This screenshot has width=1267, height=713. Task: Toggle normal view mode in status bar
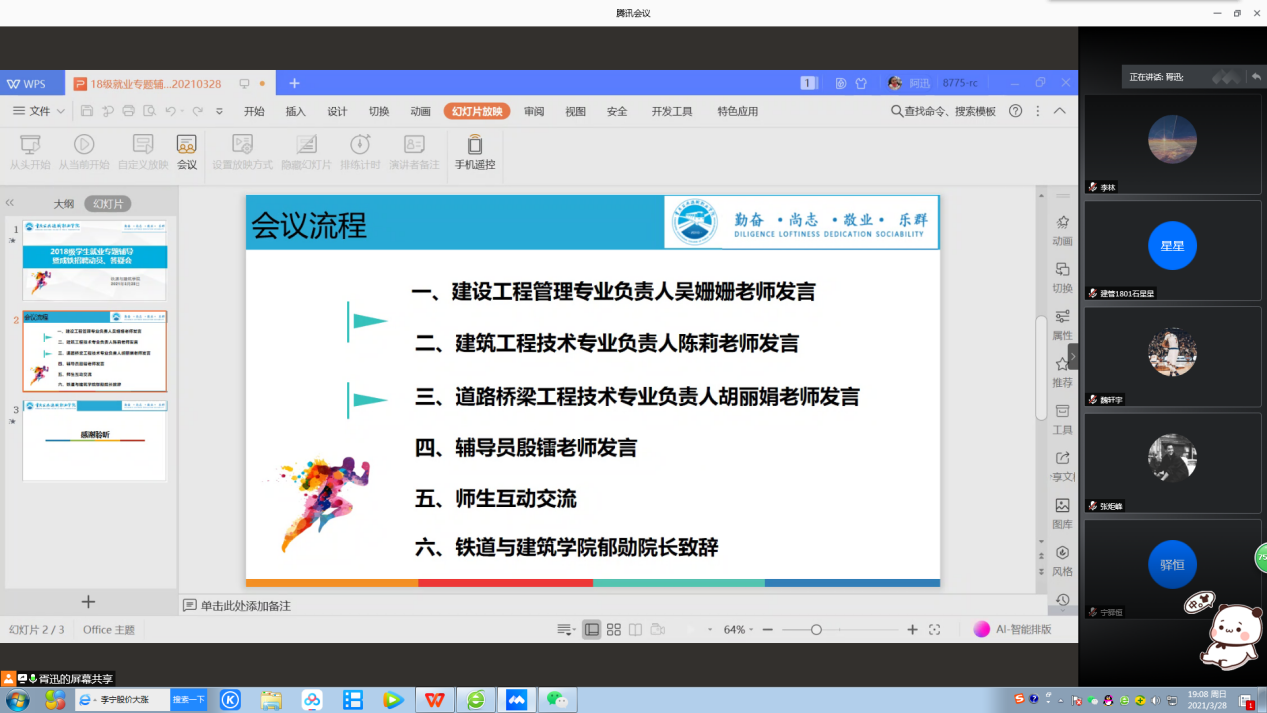point(592,629)
